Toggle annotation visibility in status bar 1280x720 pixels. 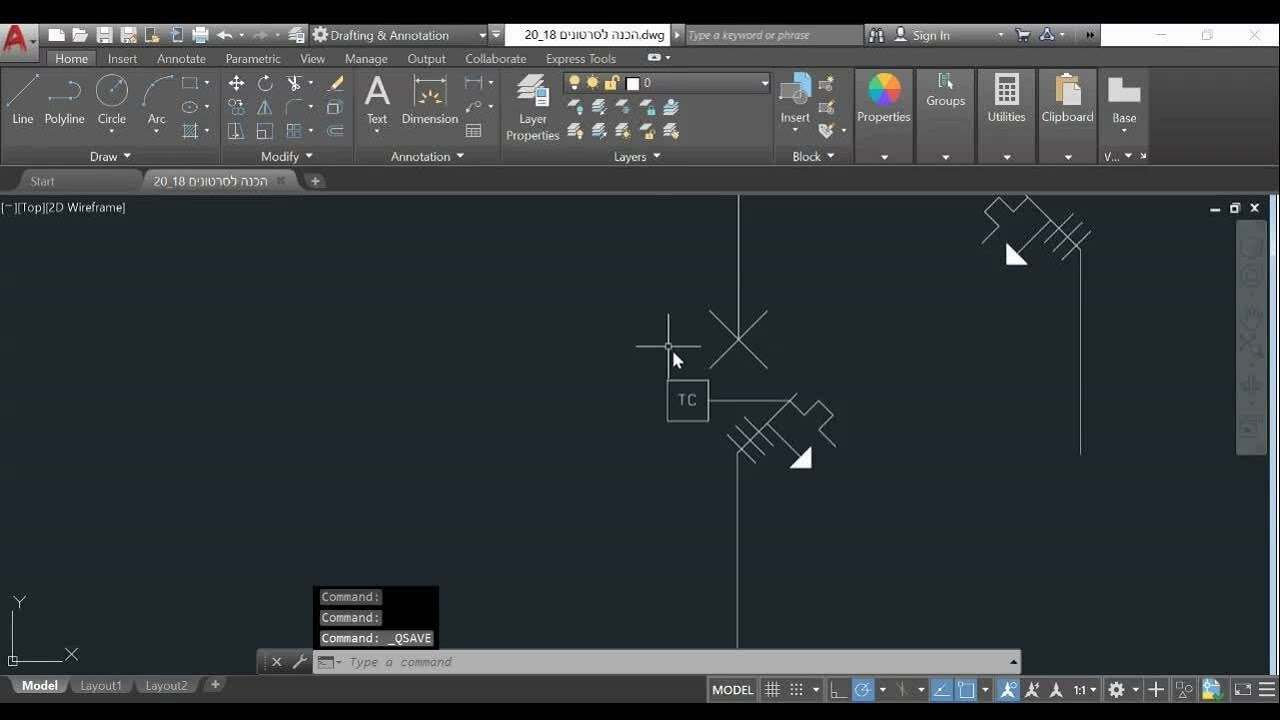click(x=1008, y=690)
